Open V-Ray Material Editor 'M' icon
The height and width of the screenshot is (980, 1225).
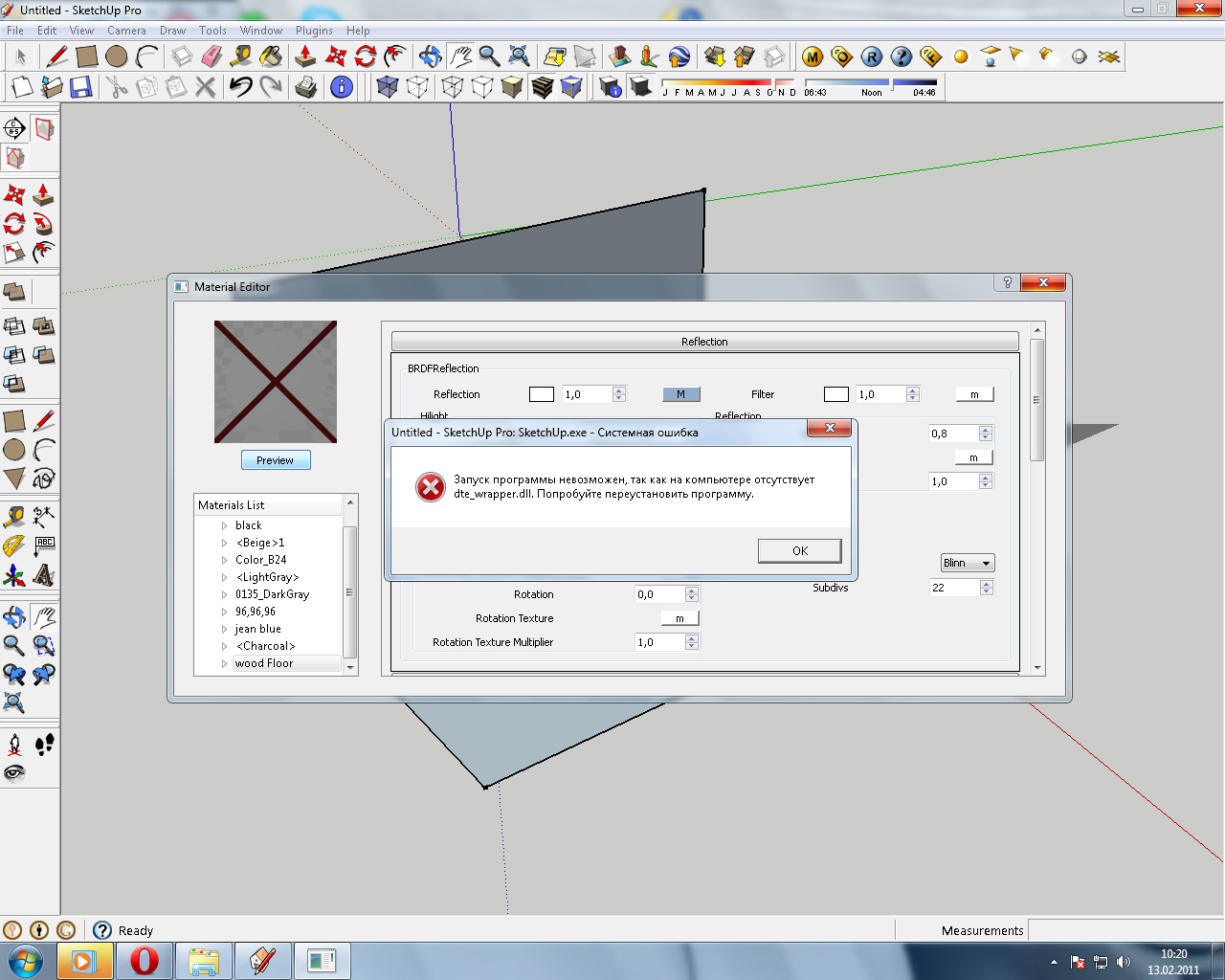coord(813,57)
